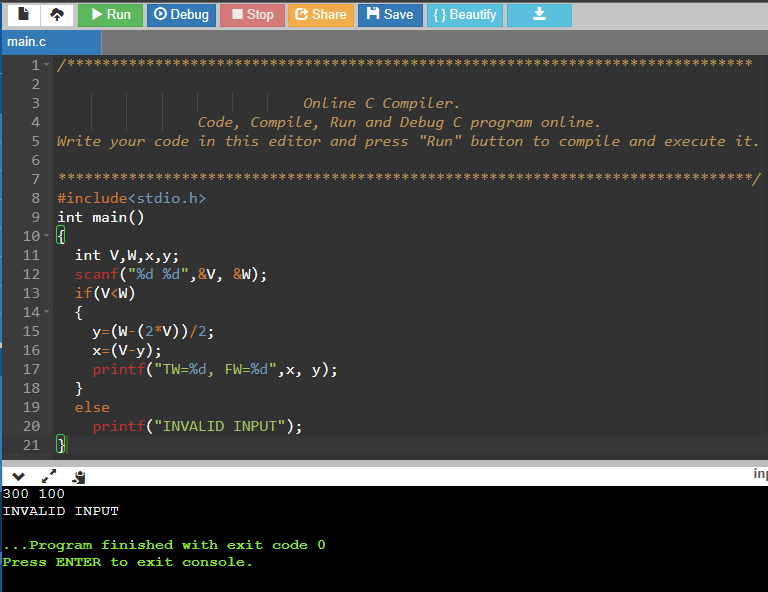Click the int main() line

coord(101,217)
